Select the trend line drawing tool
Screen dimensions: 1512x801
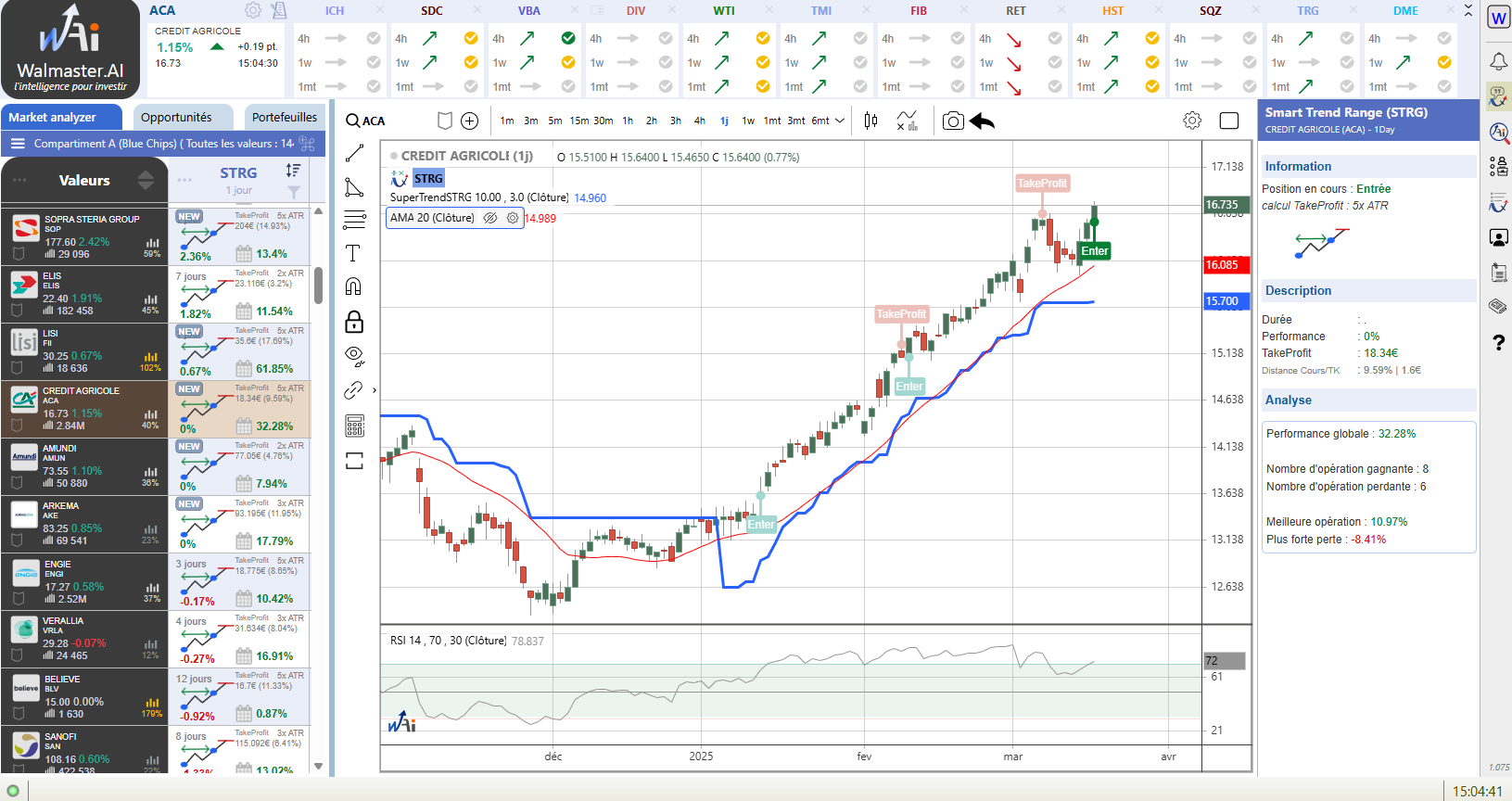tap(354, 153)
